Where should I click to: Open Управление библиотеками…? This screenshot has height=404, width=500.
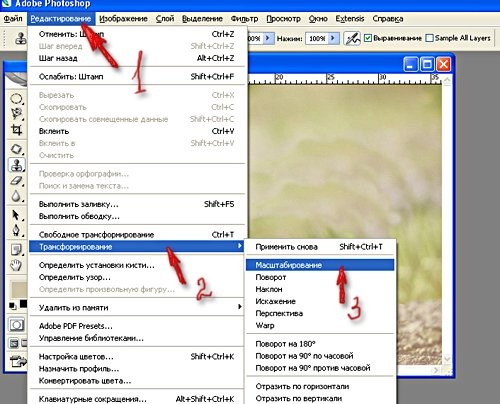point(137,338)
